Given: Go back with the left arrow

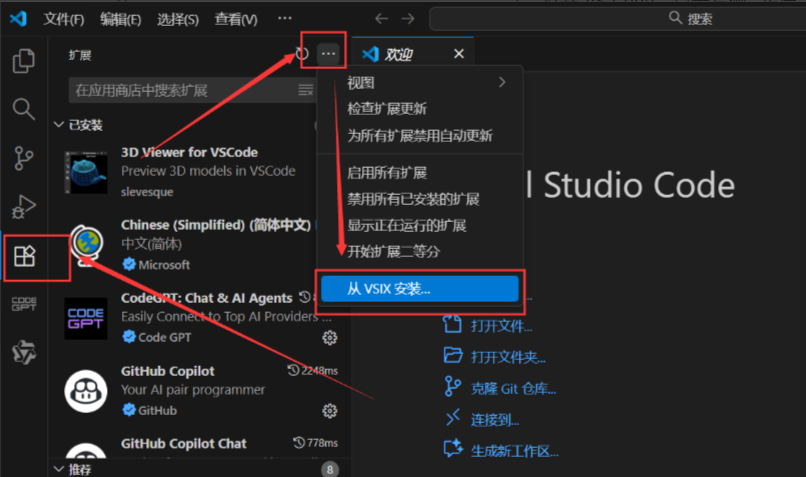Looking at the screenshot, I should [381, 19].
